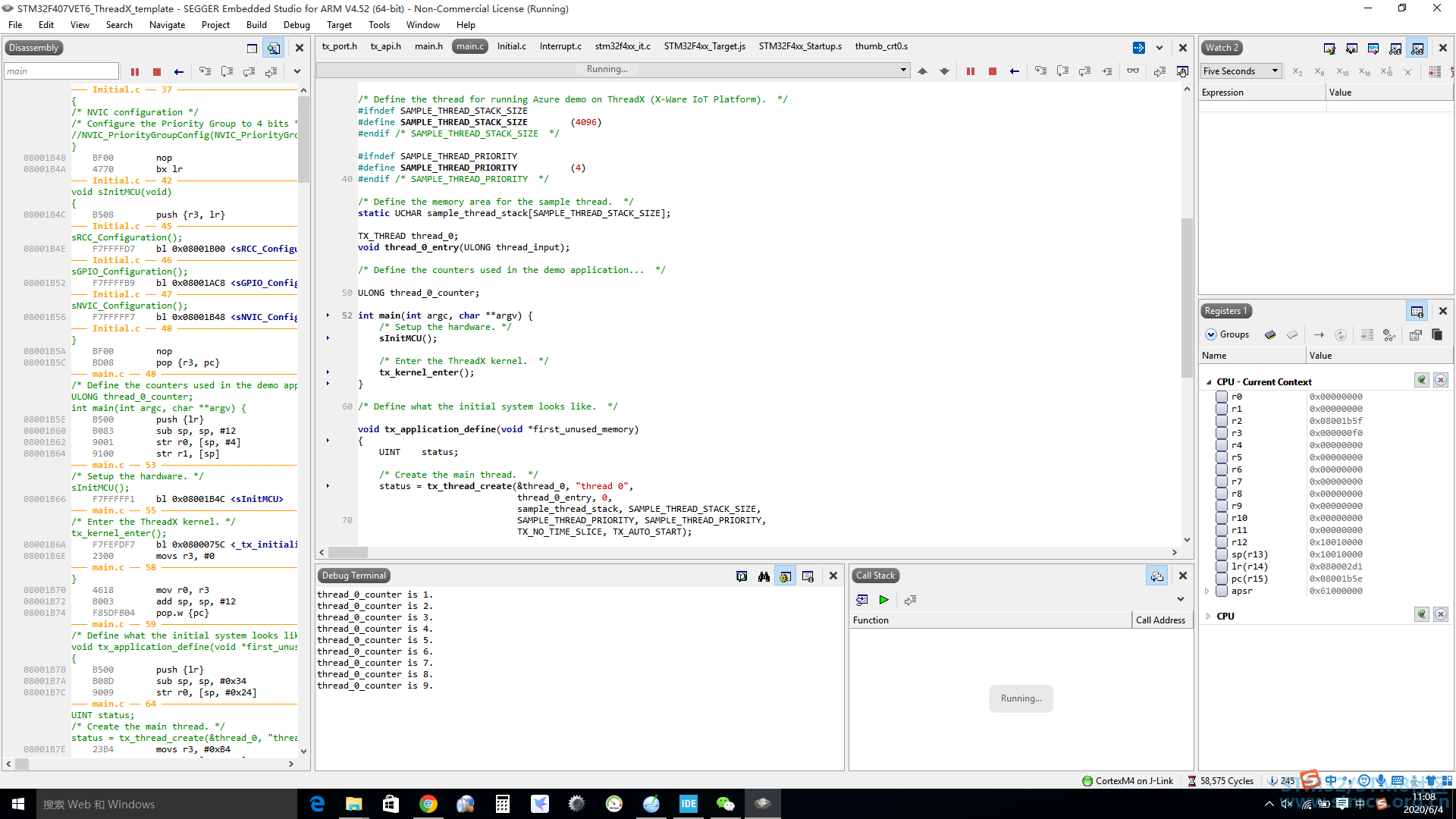Toggle the r0 register checkbox

tap(1221, 397)
